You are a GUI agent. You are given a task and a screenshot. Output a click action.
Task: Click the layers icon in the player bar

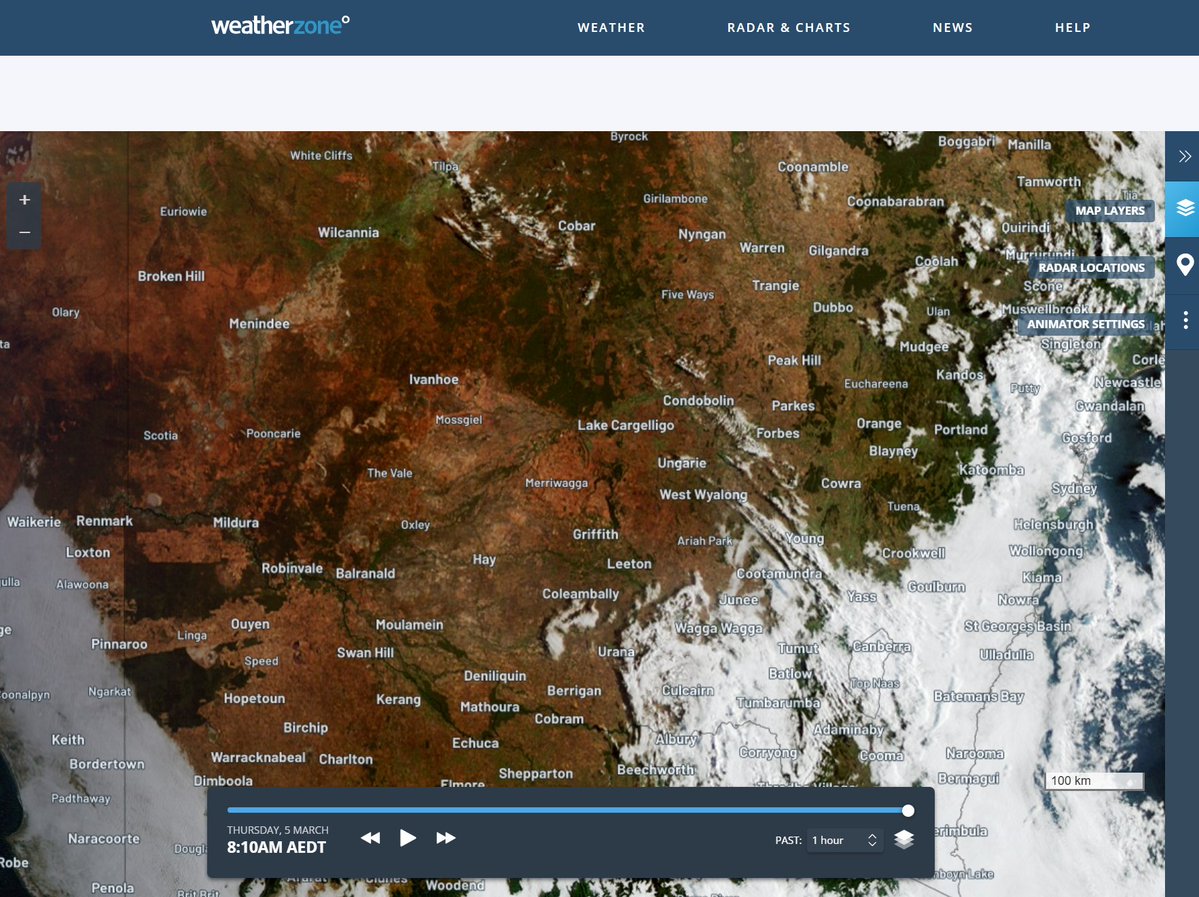904,840
